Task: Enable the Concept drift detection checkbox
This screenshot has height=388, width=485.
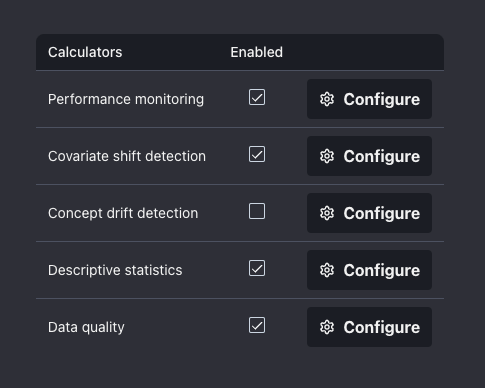Action: (257, 211)
